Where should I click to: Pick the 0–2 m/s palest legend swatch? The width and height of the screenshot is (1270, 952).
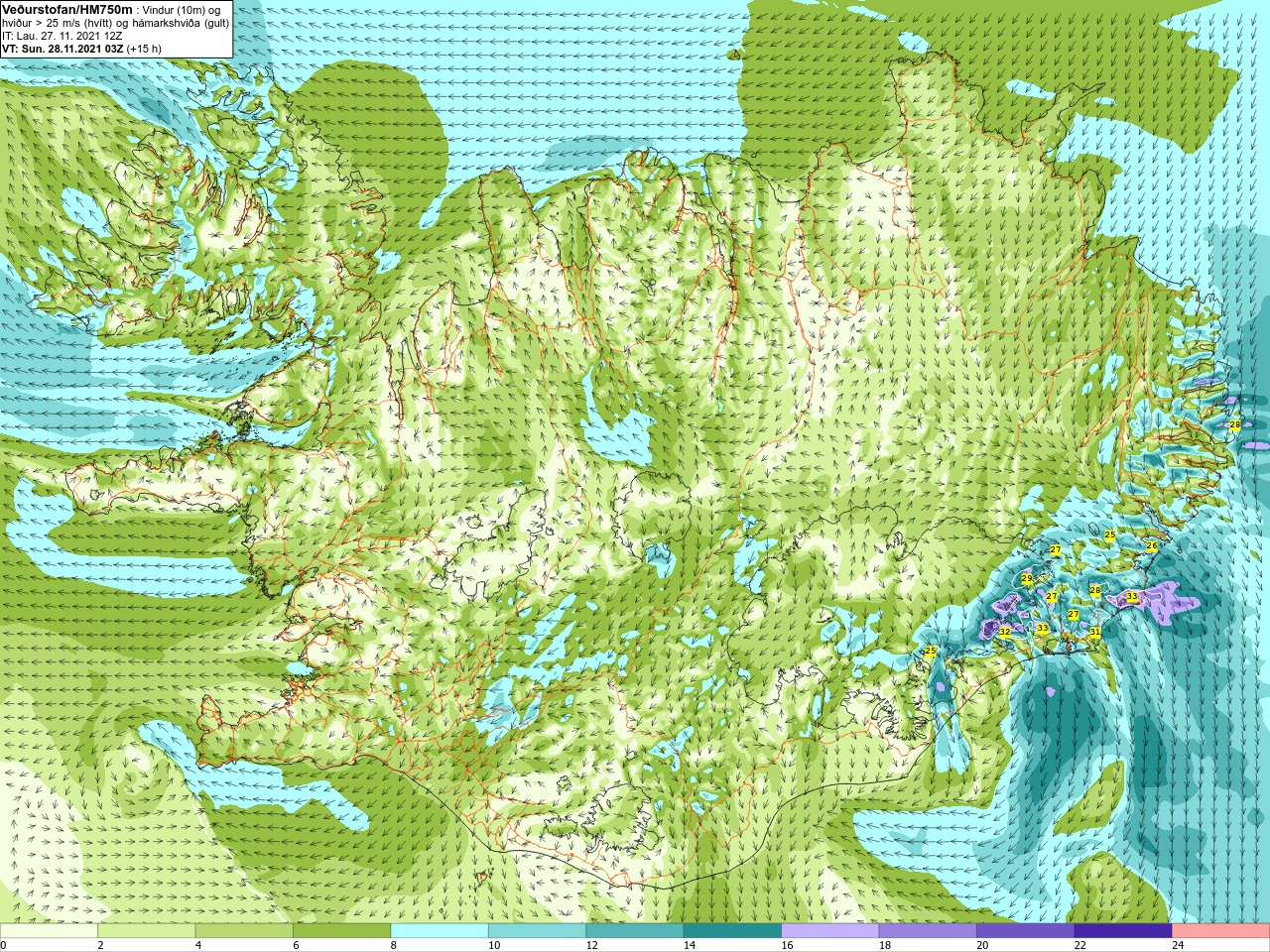[49, 931]
